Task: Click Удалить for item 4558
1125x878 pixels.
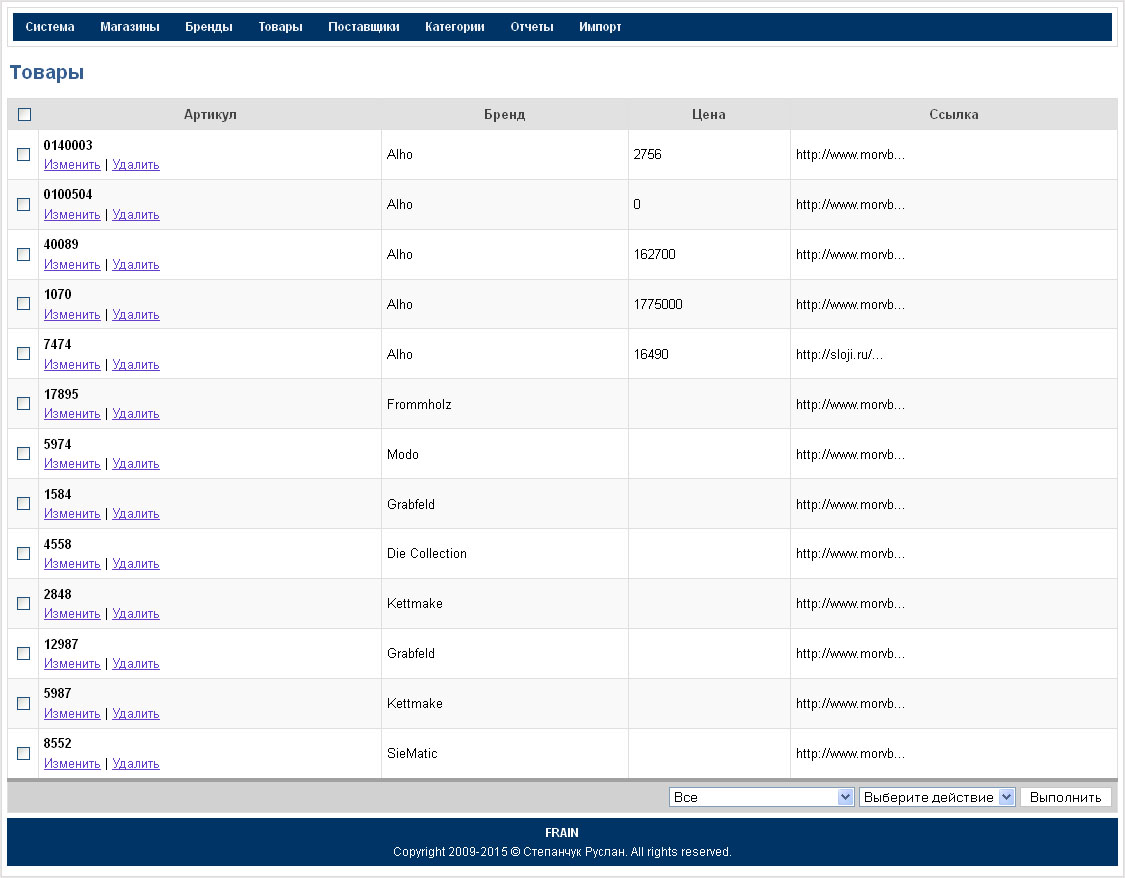Action: tap(136, 564)
